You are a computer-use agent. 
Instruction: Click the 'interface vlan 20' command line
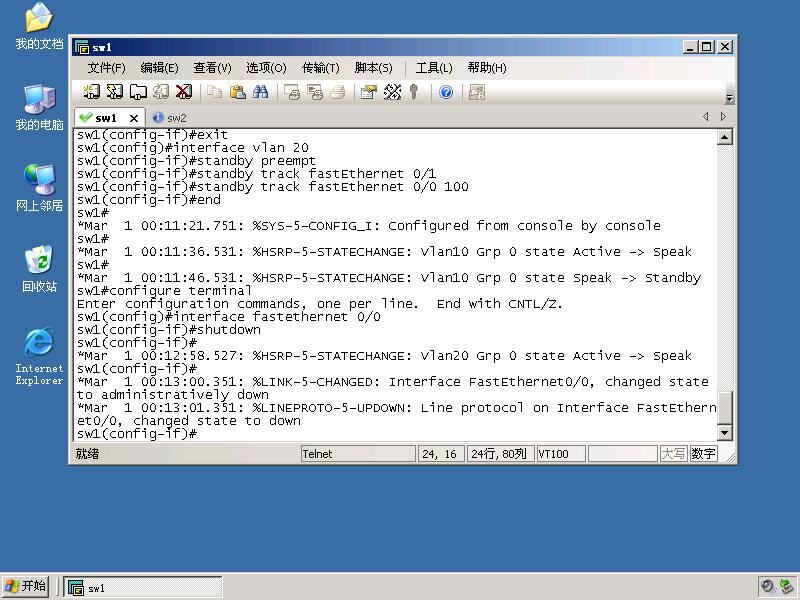point(193,148)
